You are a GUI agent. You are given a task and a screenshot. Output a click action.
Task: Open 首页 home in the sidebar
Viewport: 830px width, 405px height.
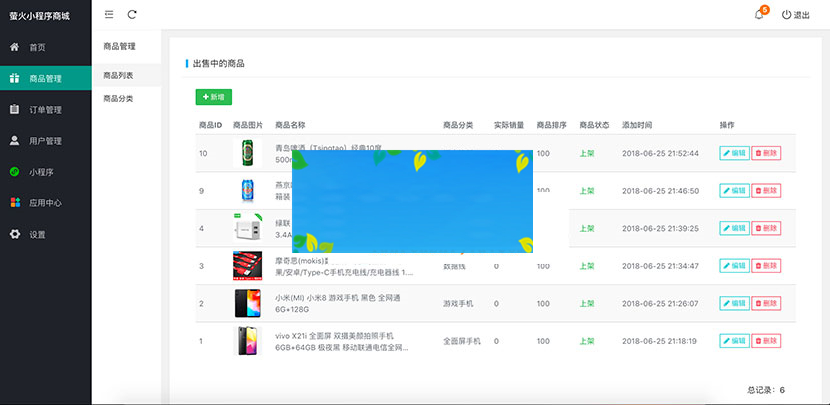(37, 47)
